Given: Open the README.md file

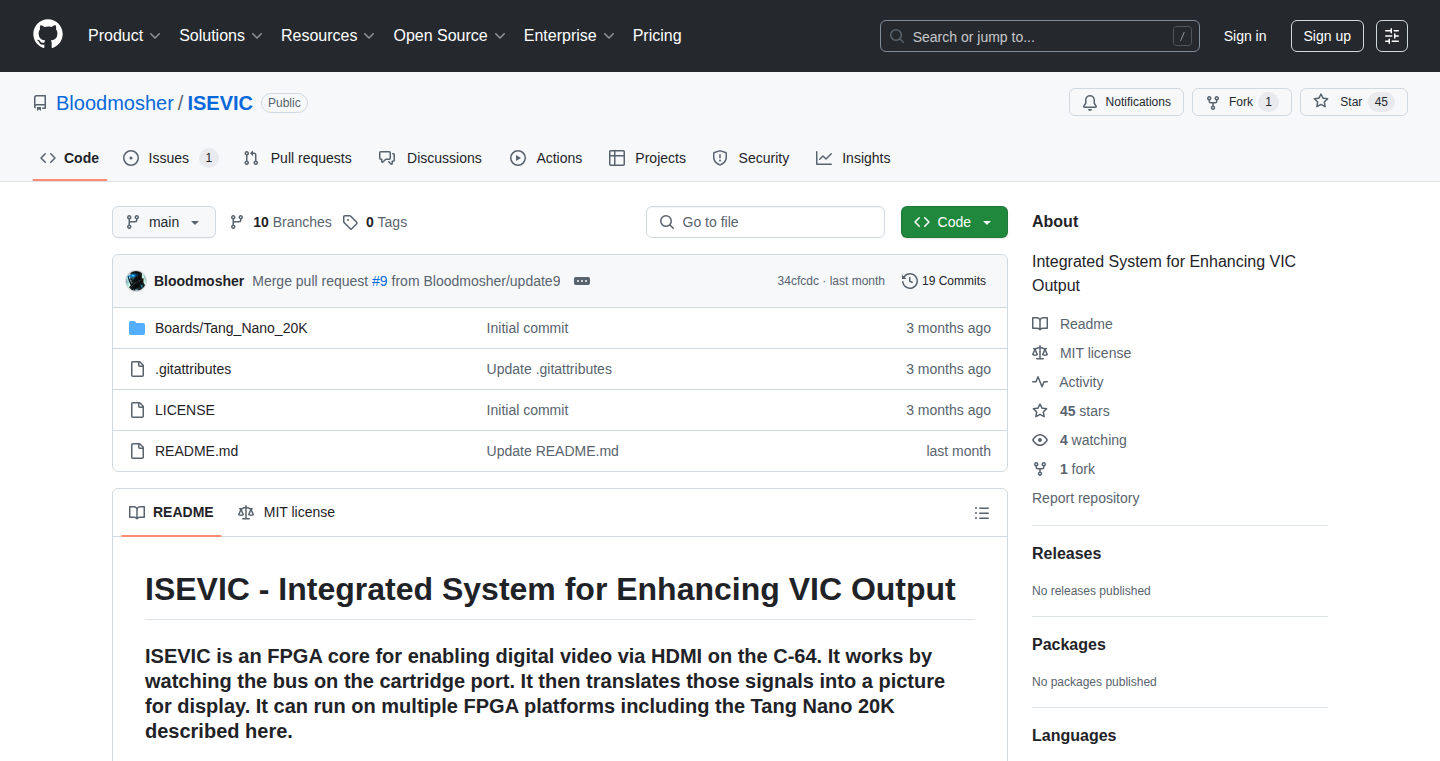Looking at the screenshot, I should pyautogui.click(x=196, y=451).
